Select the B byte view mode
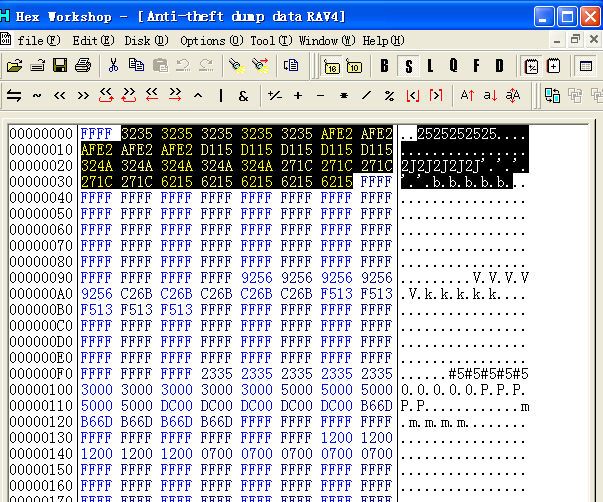The width and height of the screenshot is (603, 502). [384, 66]
